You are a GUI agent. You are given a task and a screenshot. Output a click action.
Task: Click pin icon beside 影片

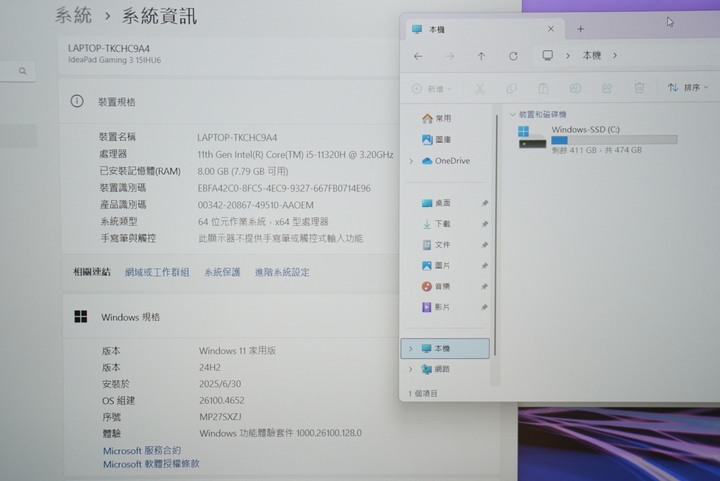484,308
